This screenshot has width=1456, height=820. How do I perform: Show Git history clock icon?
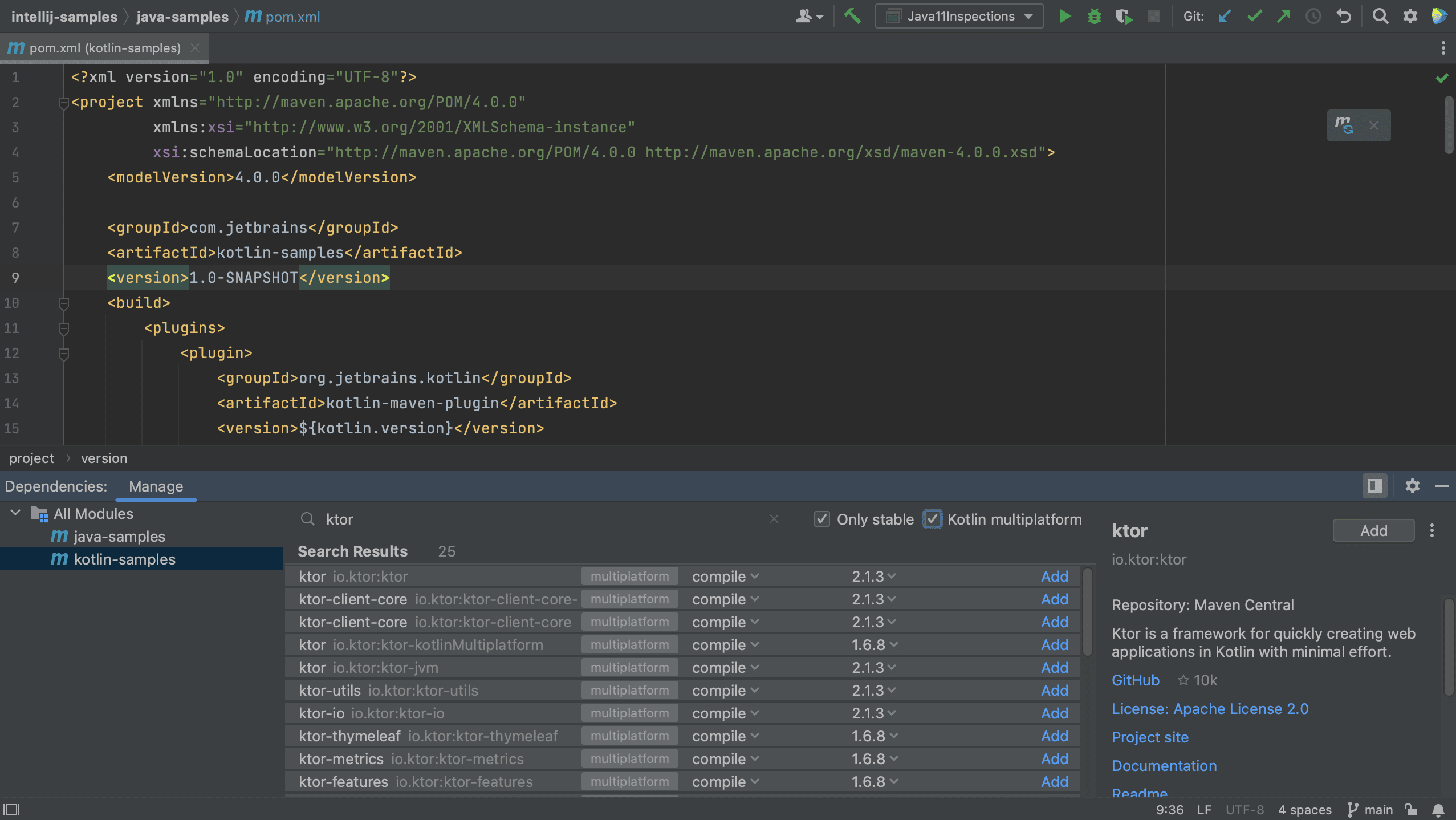1313,16
